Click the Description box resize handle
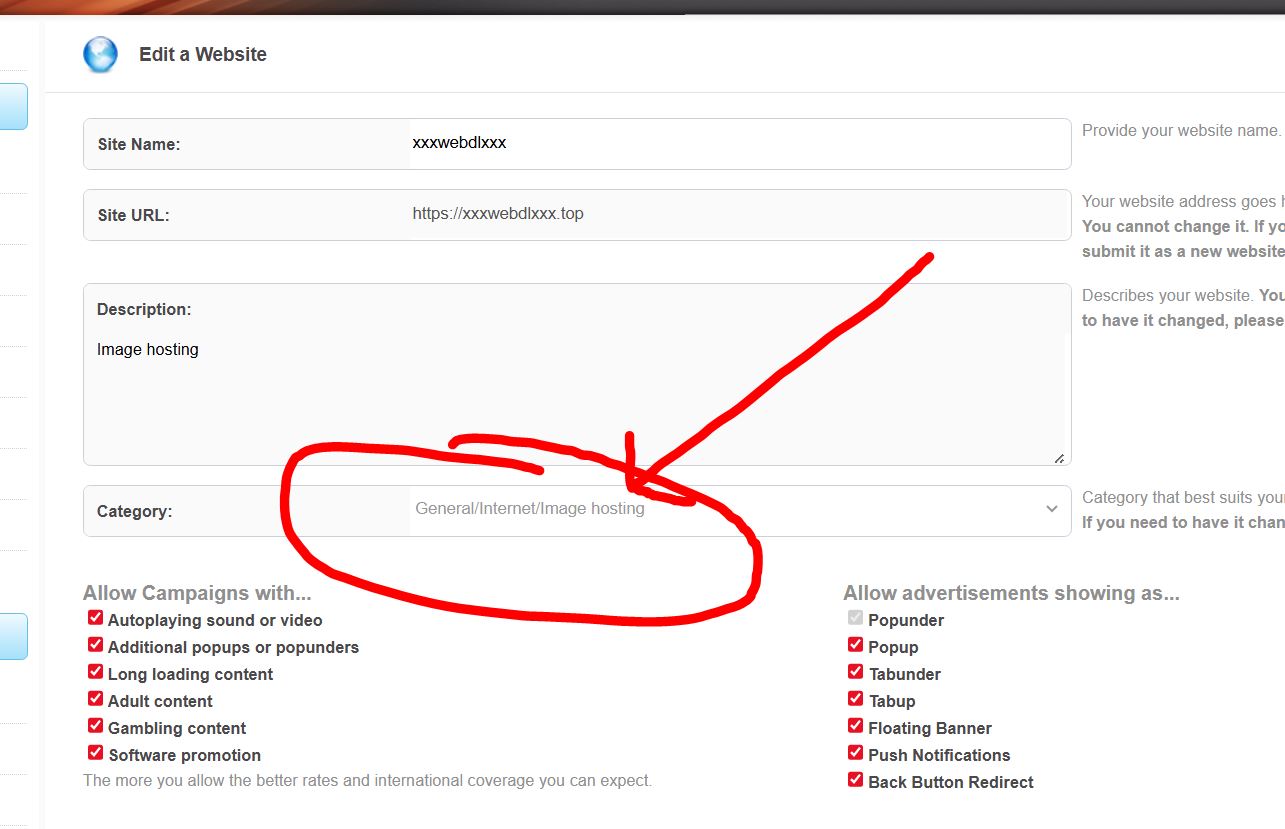 [x=1059, y=458]
